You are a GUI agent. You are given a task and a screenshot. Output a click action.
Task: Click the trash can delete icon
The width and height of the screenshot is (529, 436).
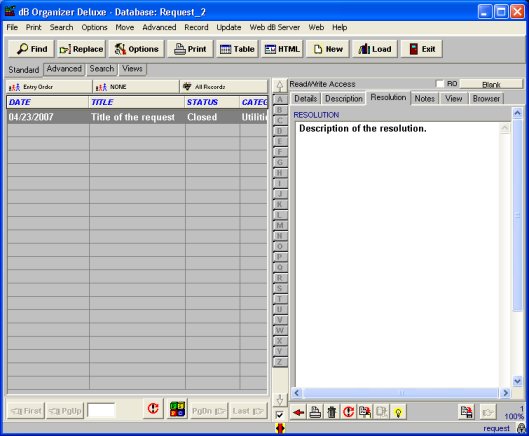click(332, 412)
